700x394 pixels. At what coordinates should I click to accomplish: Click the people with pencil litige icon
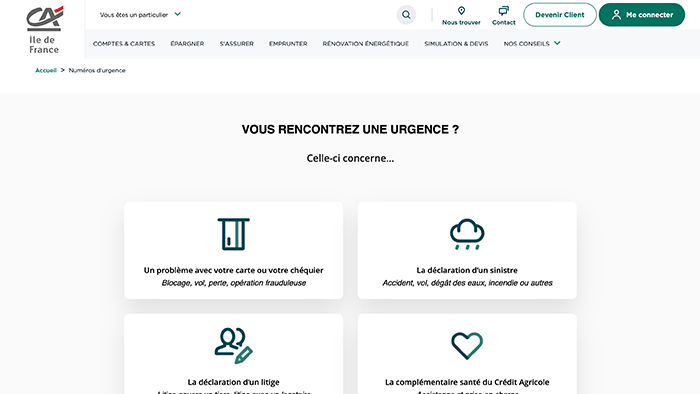[x=233, y=346]
